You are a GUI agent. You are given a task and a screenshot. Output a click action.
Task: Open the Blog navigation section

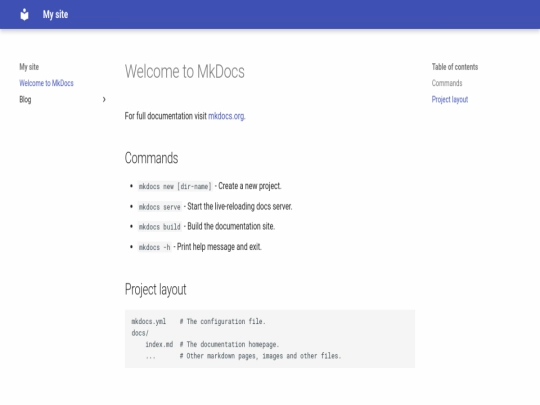[x=25, y=100]
